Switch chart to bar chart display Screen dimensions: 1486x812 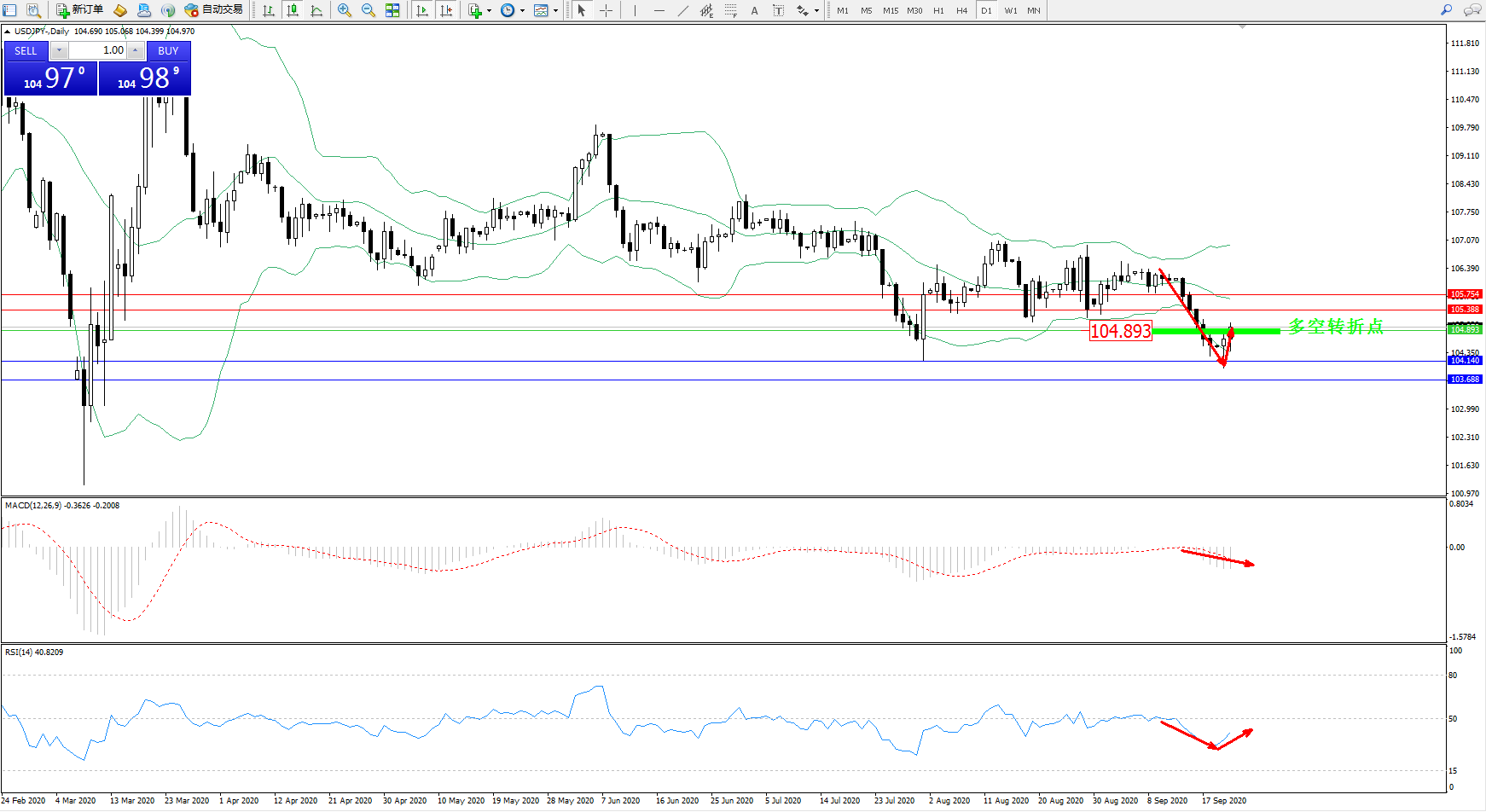[269, 10]
